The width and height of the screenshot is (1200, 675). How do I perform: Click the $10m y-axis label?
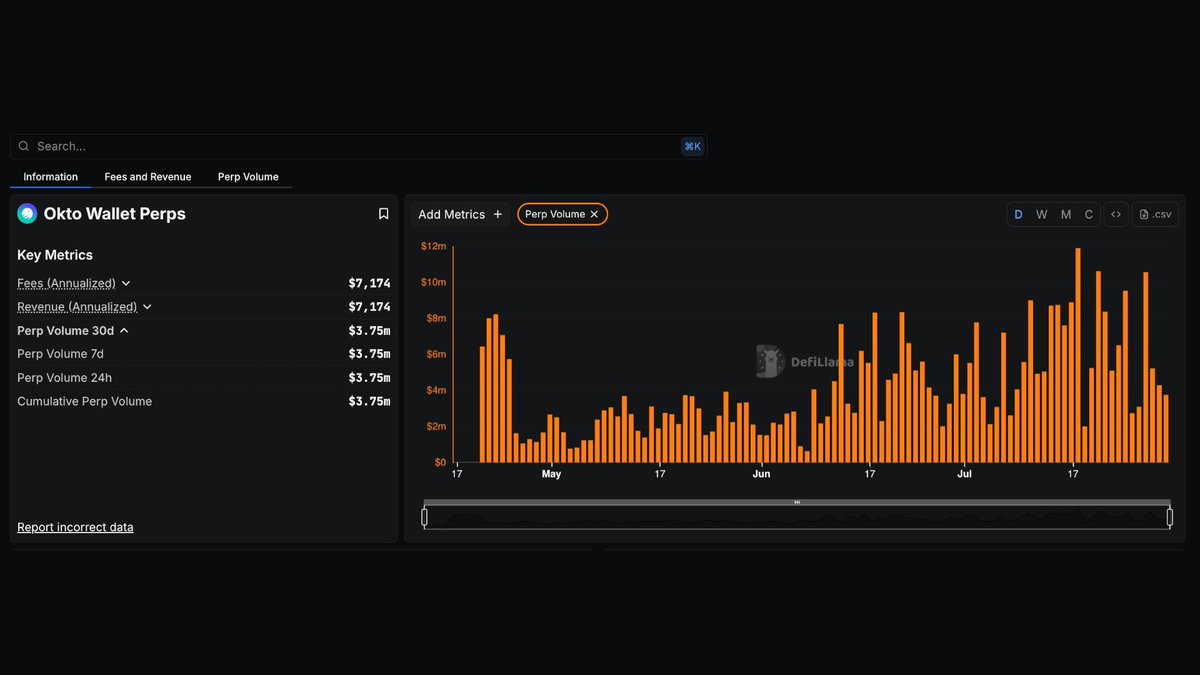433,282
